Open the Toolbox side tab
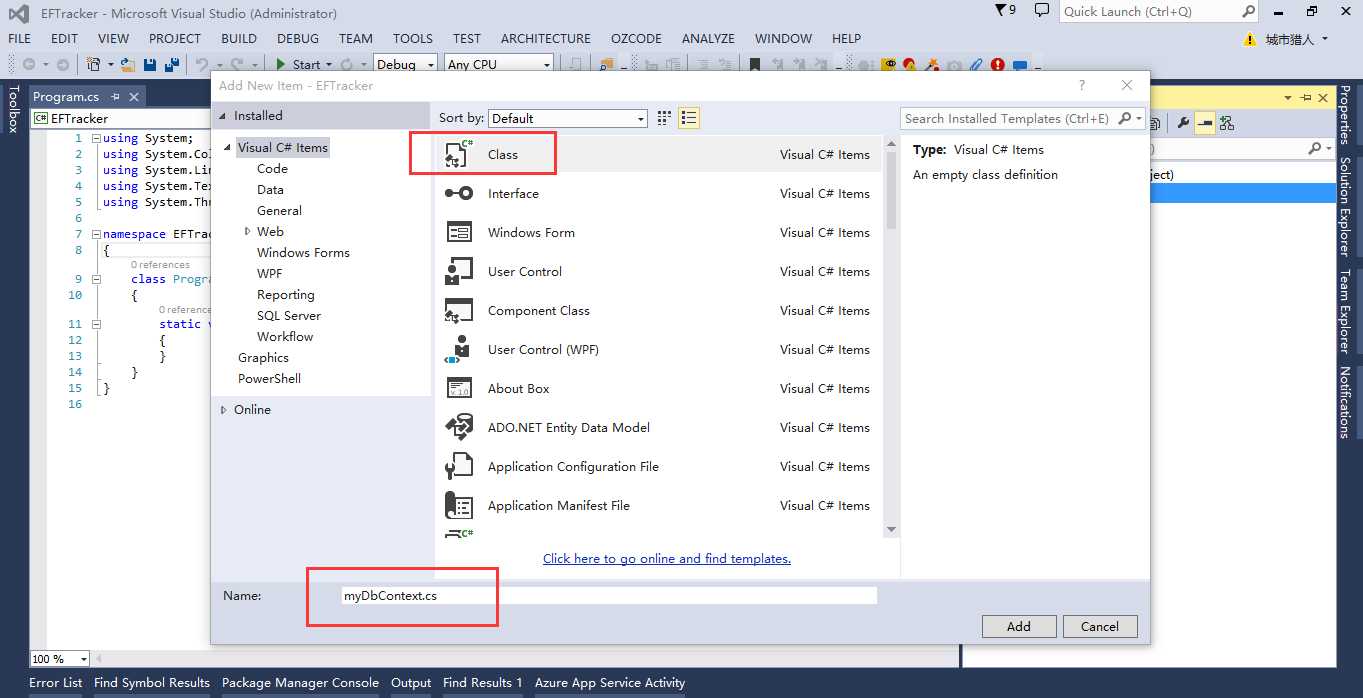 tap(13, 109)
